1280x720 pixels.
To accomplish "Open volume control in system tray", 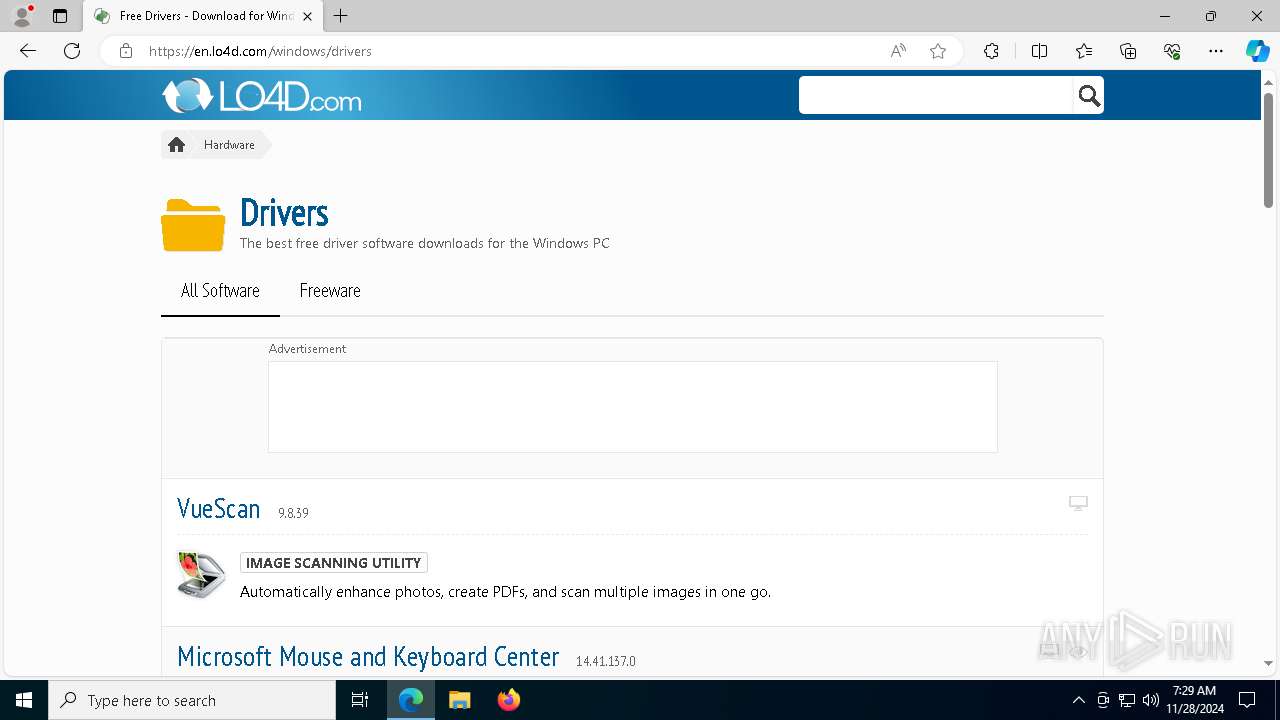I will 1151,700.
